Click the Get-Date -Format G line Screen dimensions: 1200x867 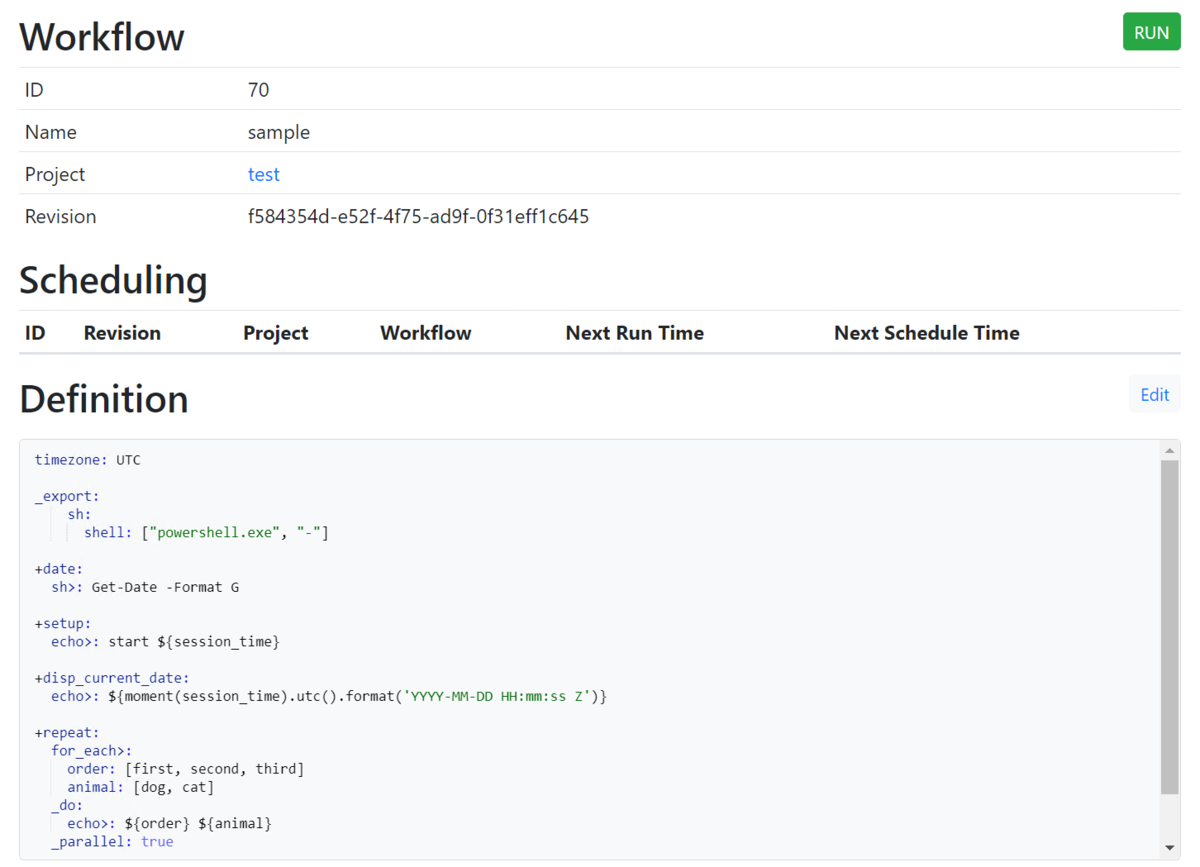pyautogui.click(x=145, y=587)
